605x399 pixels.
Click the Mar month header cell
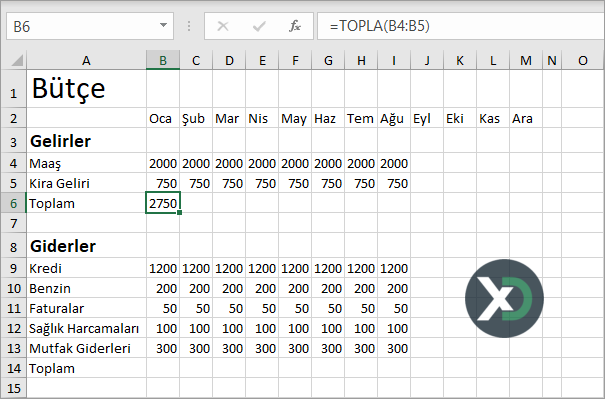pyautogui.click(x=229, y=118)
